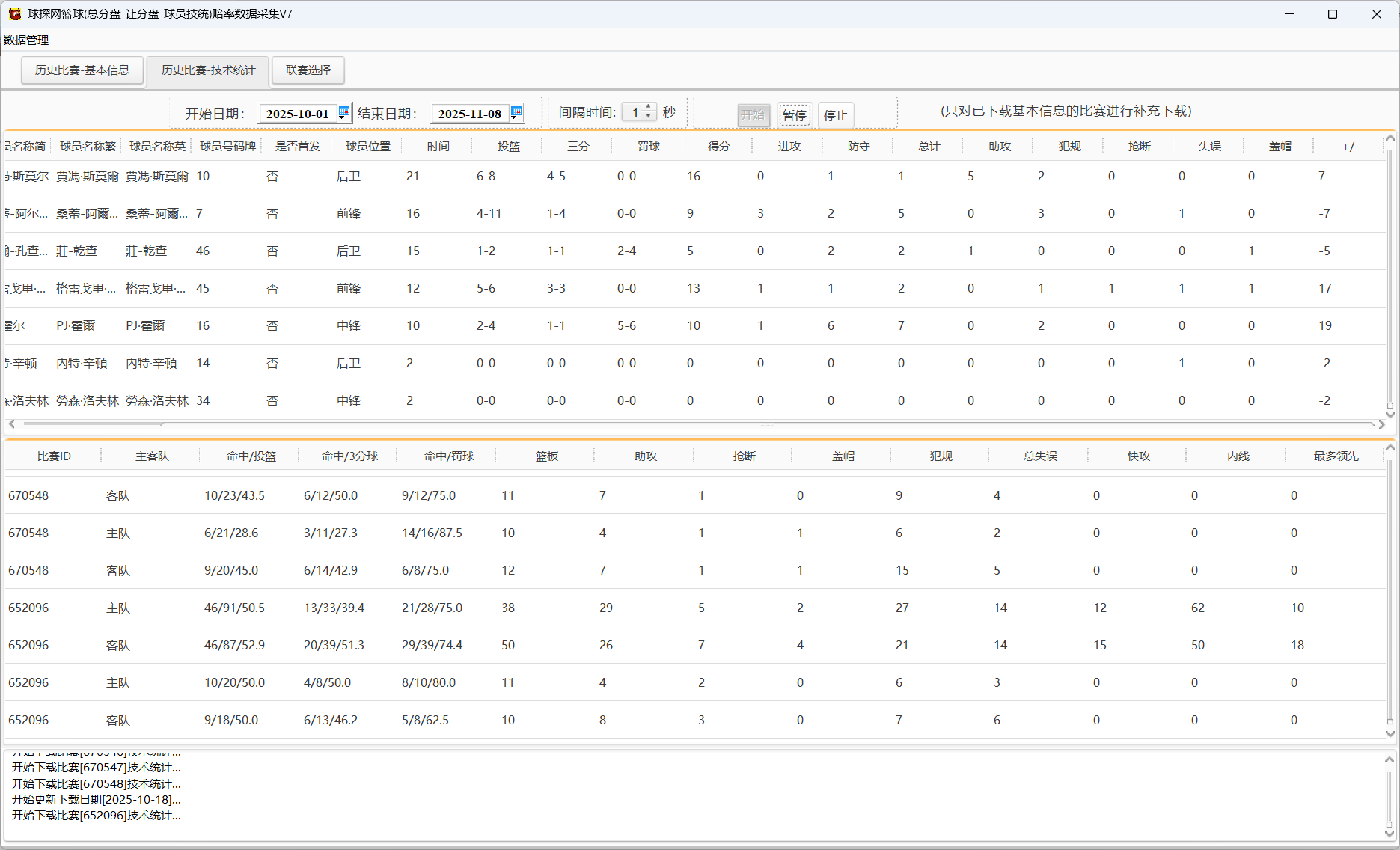Select the row with 9/18/50.0 shooting
The width and height of the screenshot is (1400, 850).
pos(694,720)
